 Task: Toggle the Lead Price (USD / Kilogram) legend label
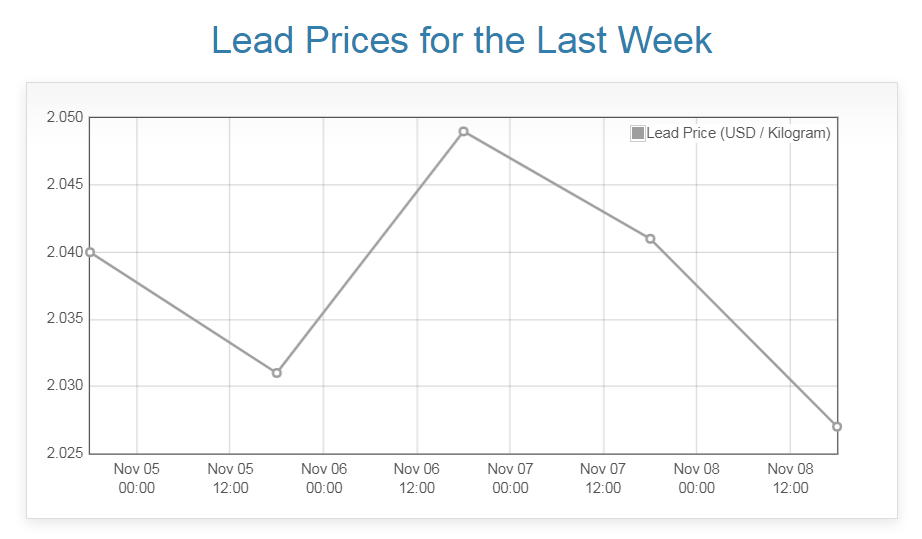click(738, 133)
